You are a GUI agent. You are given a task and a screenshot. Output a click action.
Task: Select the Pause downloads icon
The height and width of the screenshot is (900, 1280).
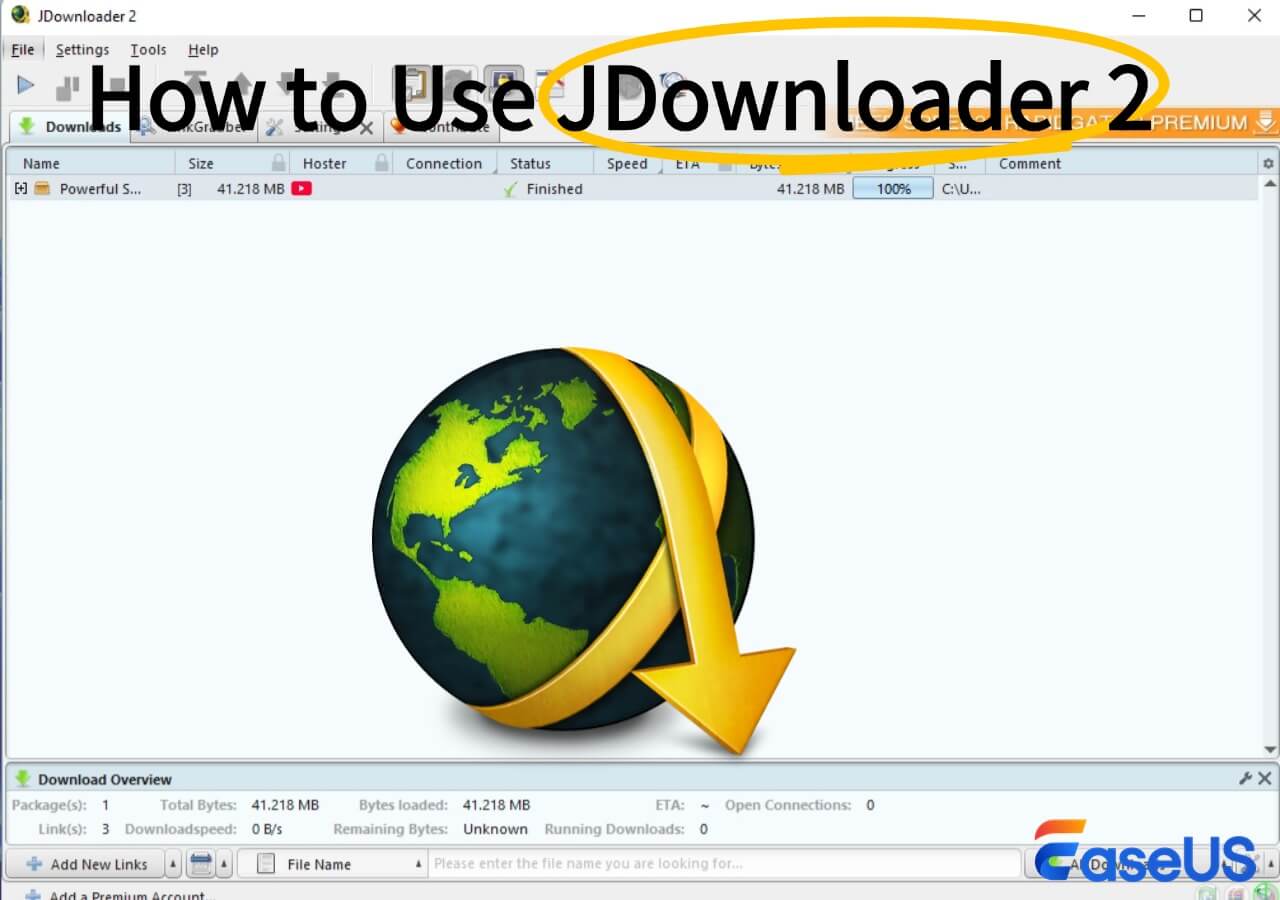pos(66,85)
